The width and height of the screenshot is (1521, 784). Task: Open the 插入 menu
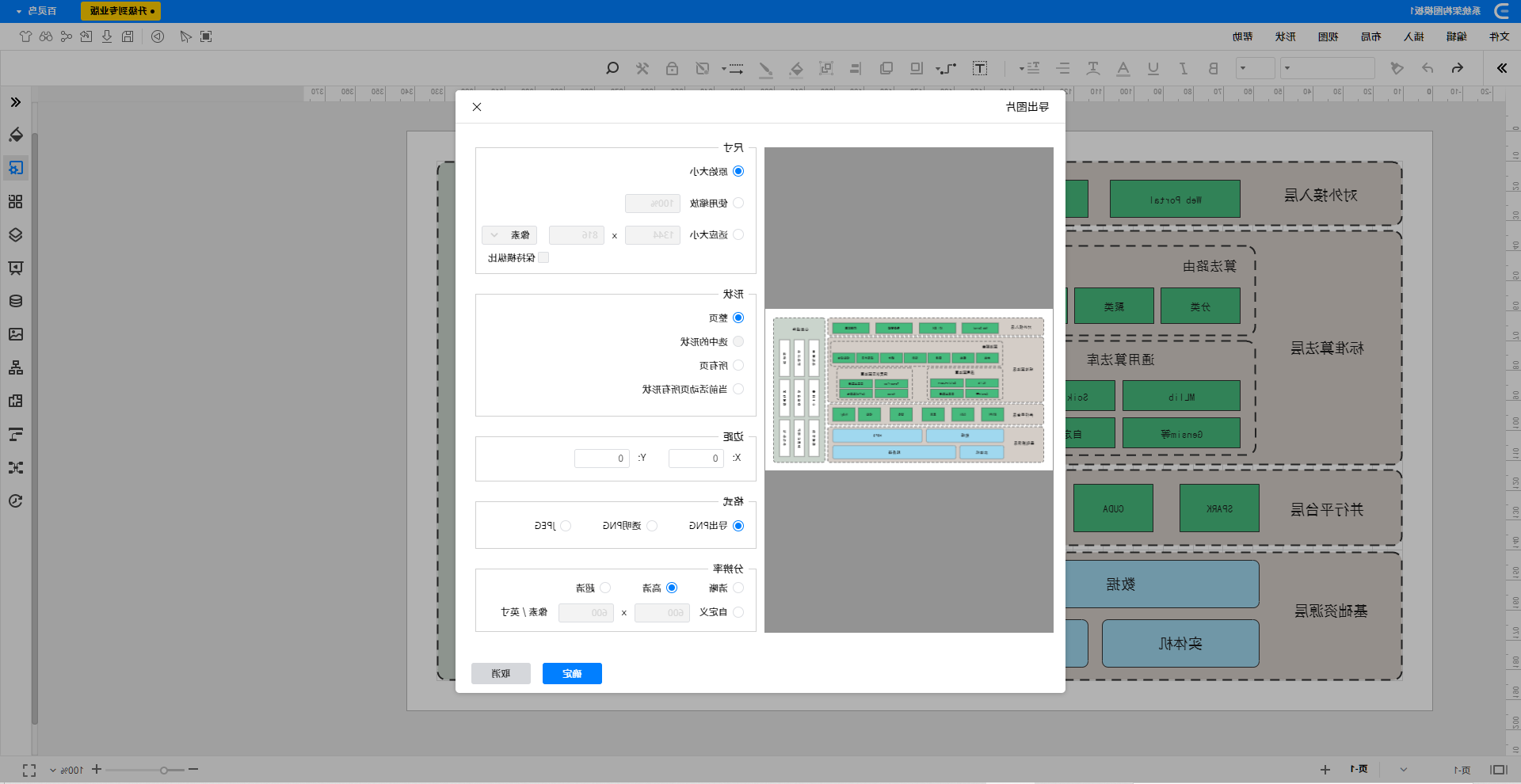(1413, 36)
